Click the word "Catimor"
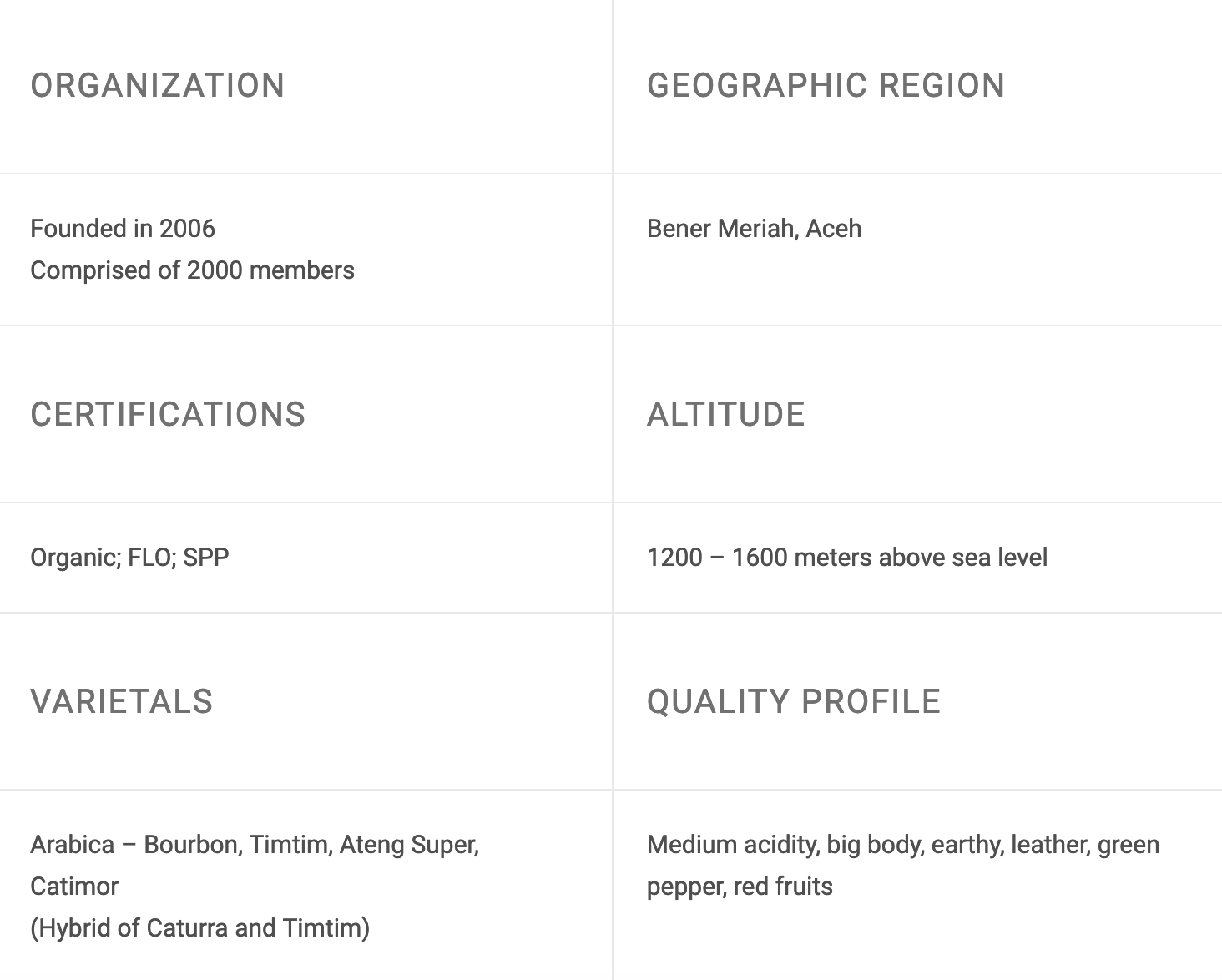The width and height of the screenshot is (1222, 980). 74,887
